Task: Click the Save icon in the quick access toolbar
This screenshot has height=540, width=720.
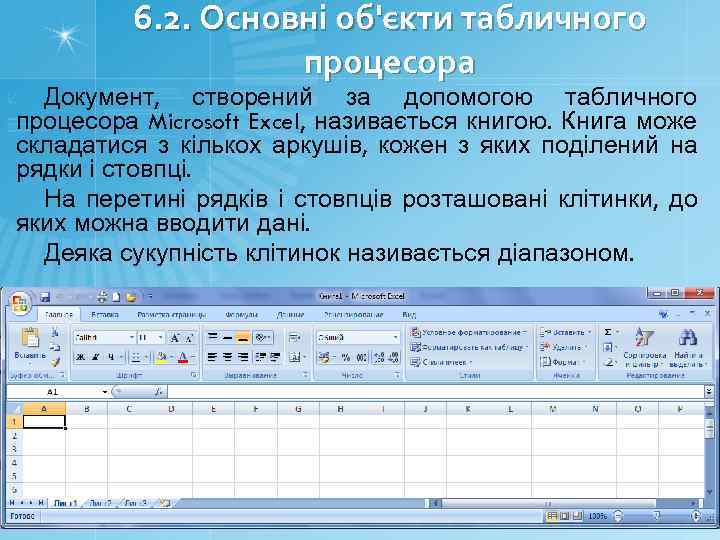Action: point(45,297)
